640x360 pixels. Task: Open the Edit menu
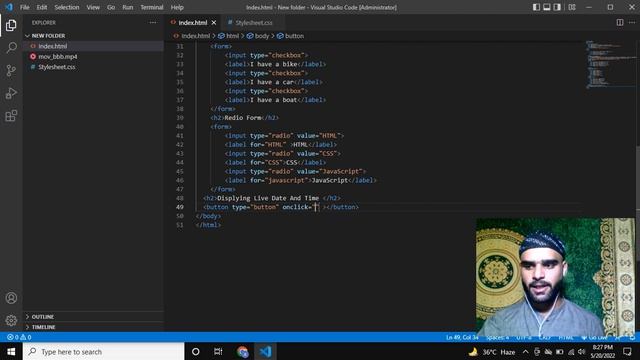pos(42,7)
